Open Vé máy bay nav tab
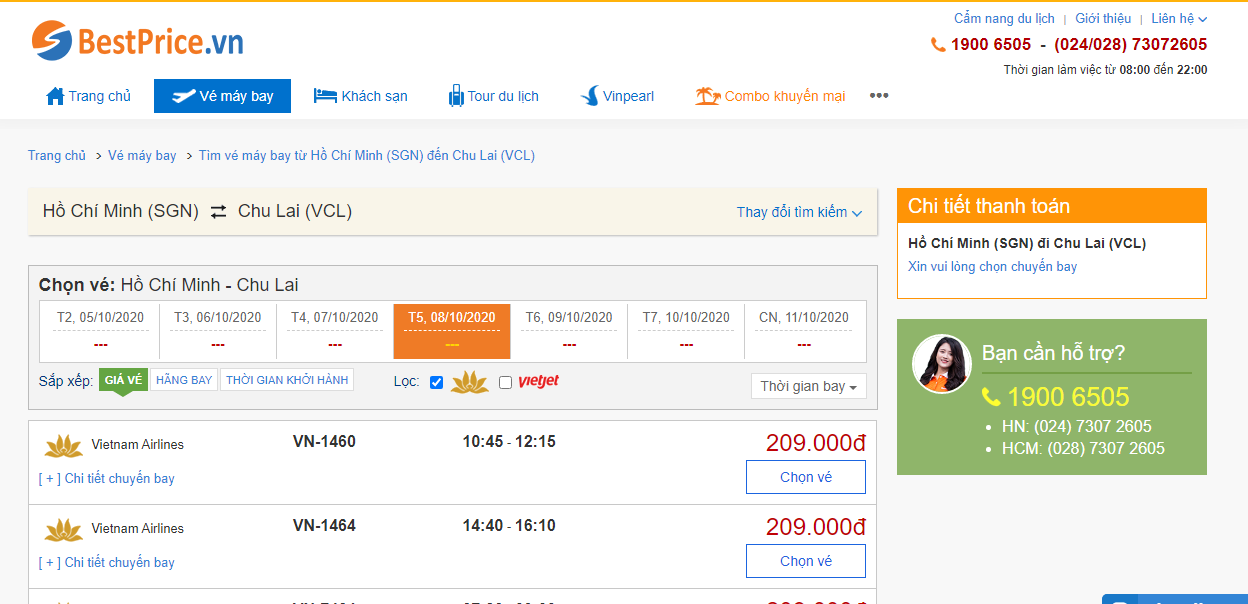1248x604 pixels. [x=222, y=96]
